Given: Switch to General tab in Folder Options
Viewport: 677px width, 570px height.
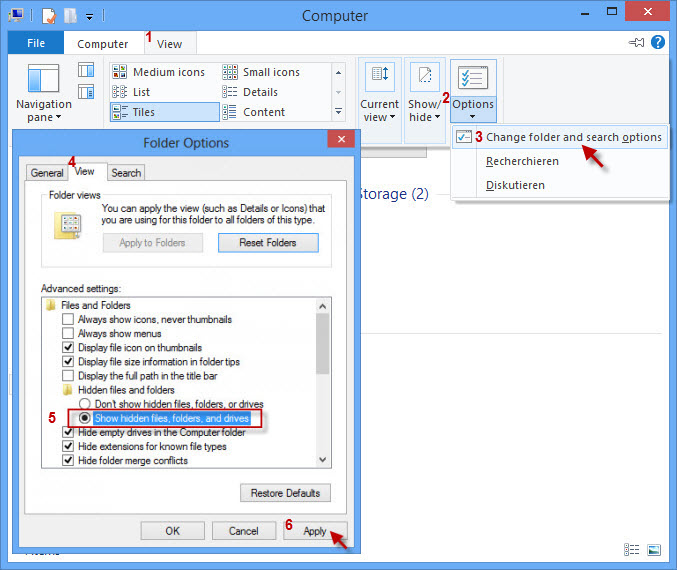Looking at the screenshot, I should (x=47, y=173).
